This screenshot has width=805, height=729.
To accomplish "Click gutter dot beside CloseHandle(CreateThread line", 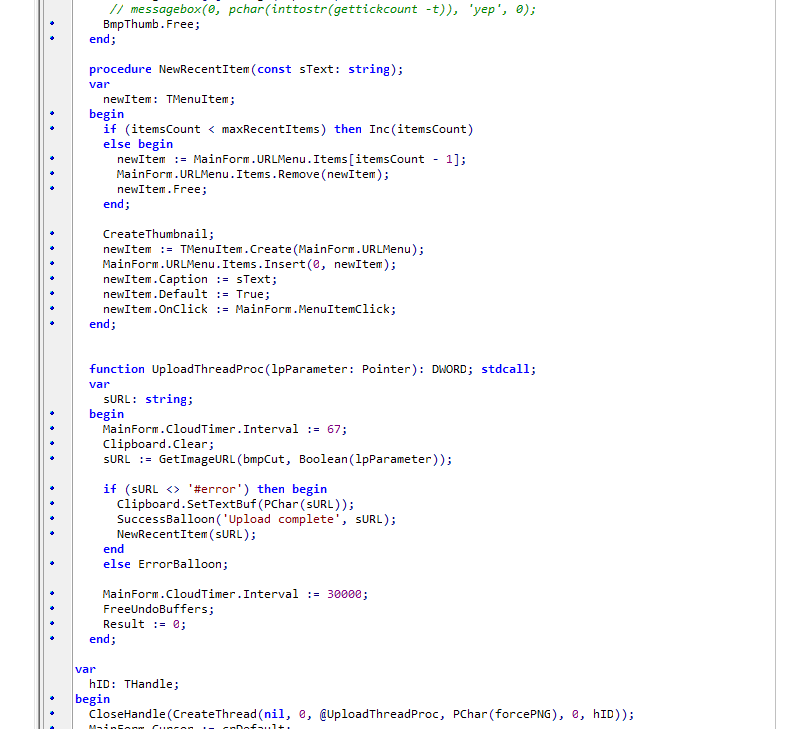I will pos(52,713).
